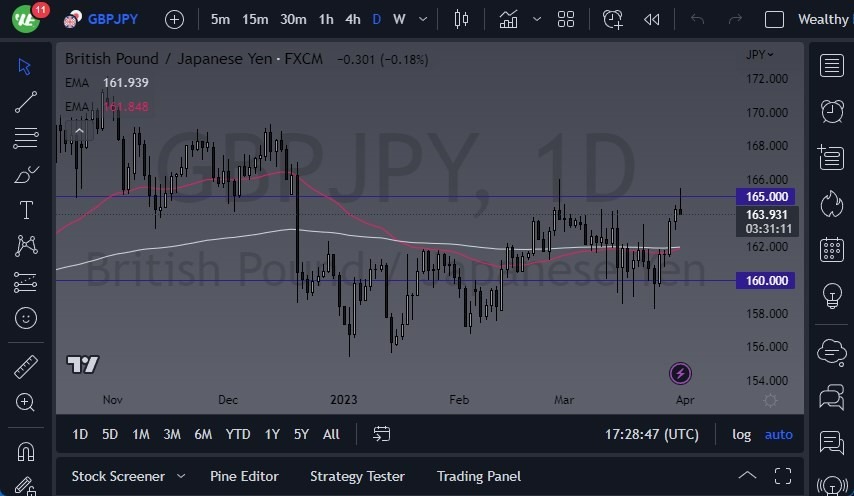Set date range to YTD
The width and height of the screenshot is (854, 496).
click(x=238, y=434)
